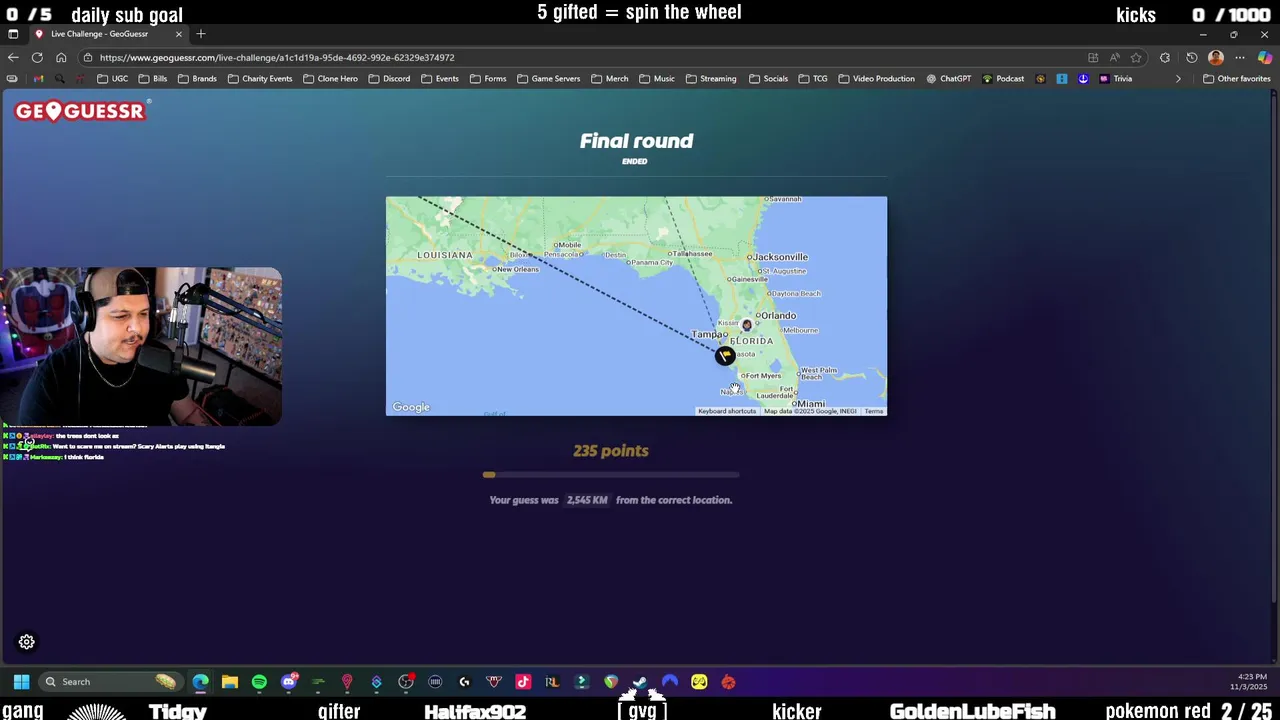
Task: Close the Live Challenge tab
Action: [179, 34]
